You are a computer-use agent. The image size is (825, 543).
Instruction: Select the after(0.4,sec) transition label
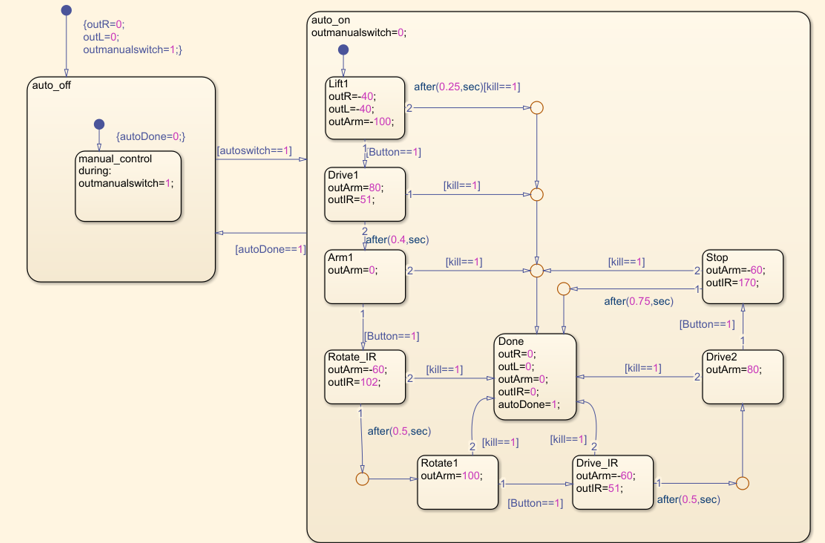pos(397,240)
